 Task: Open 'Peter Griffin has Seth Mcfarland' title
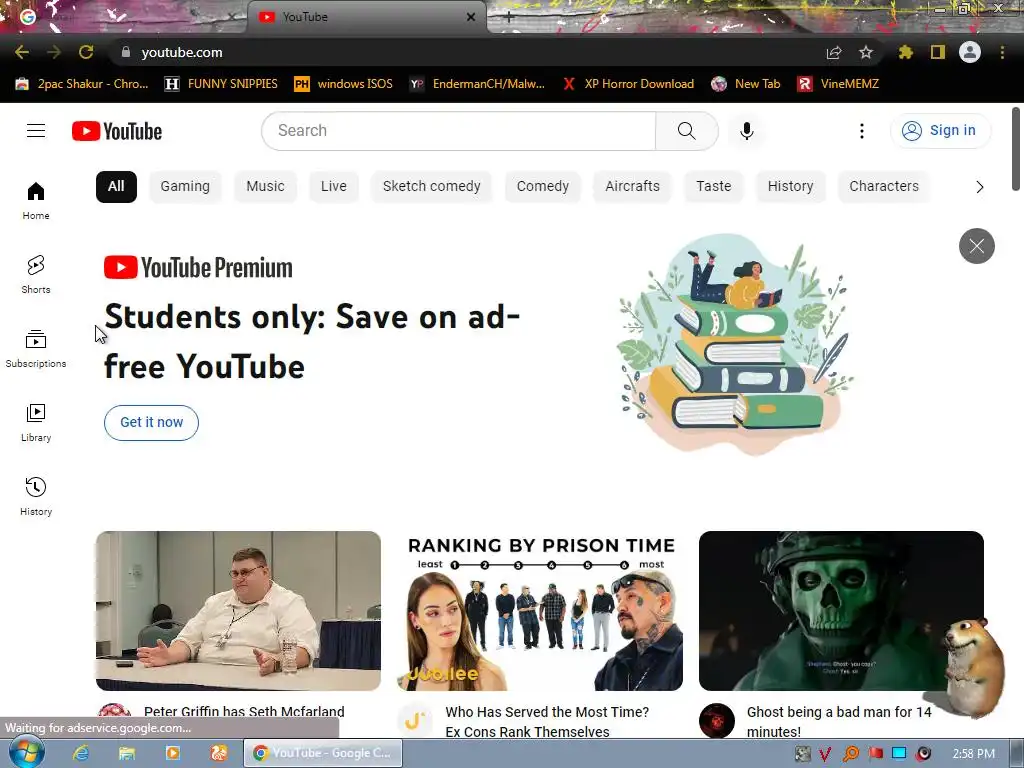[x=244, y=712]
